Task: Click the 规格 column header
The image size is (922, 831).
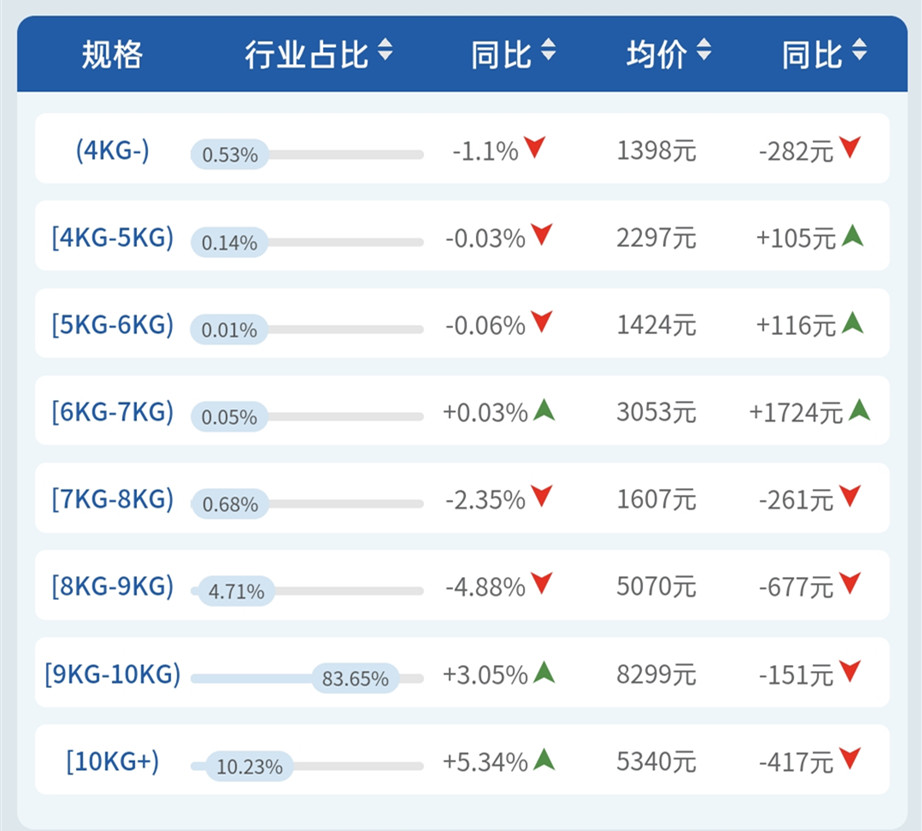Action: click(112, 54)
